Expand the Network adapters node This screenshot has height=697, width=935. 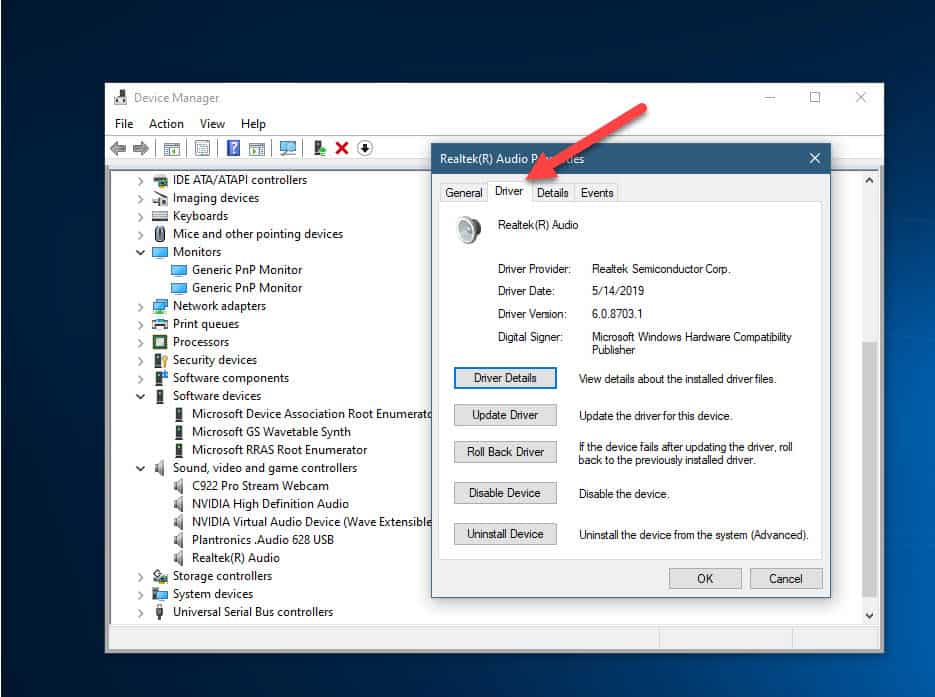click(x=140, y=306)
